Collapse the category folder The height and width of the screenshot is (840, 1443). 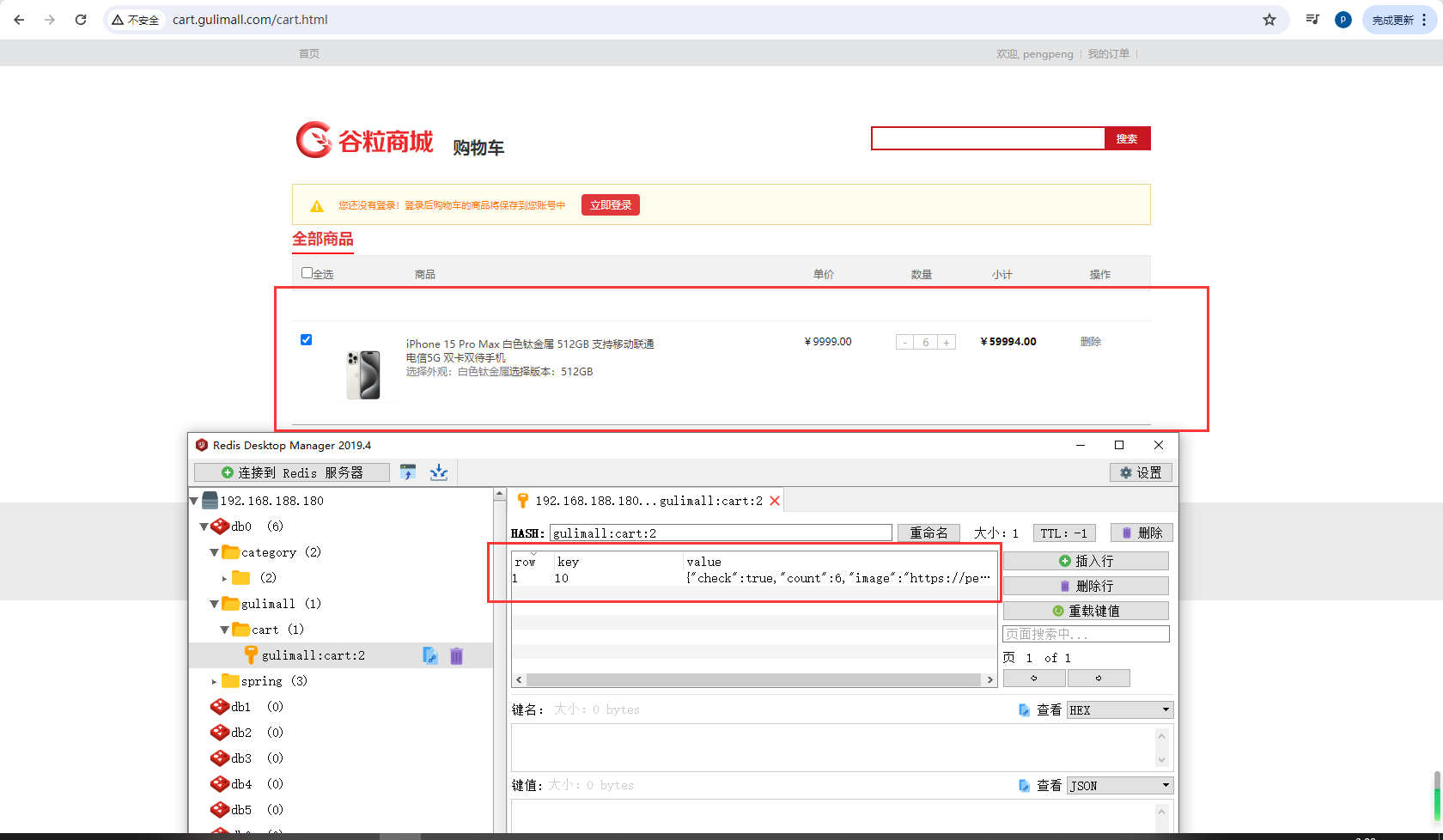(215, 552)
